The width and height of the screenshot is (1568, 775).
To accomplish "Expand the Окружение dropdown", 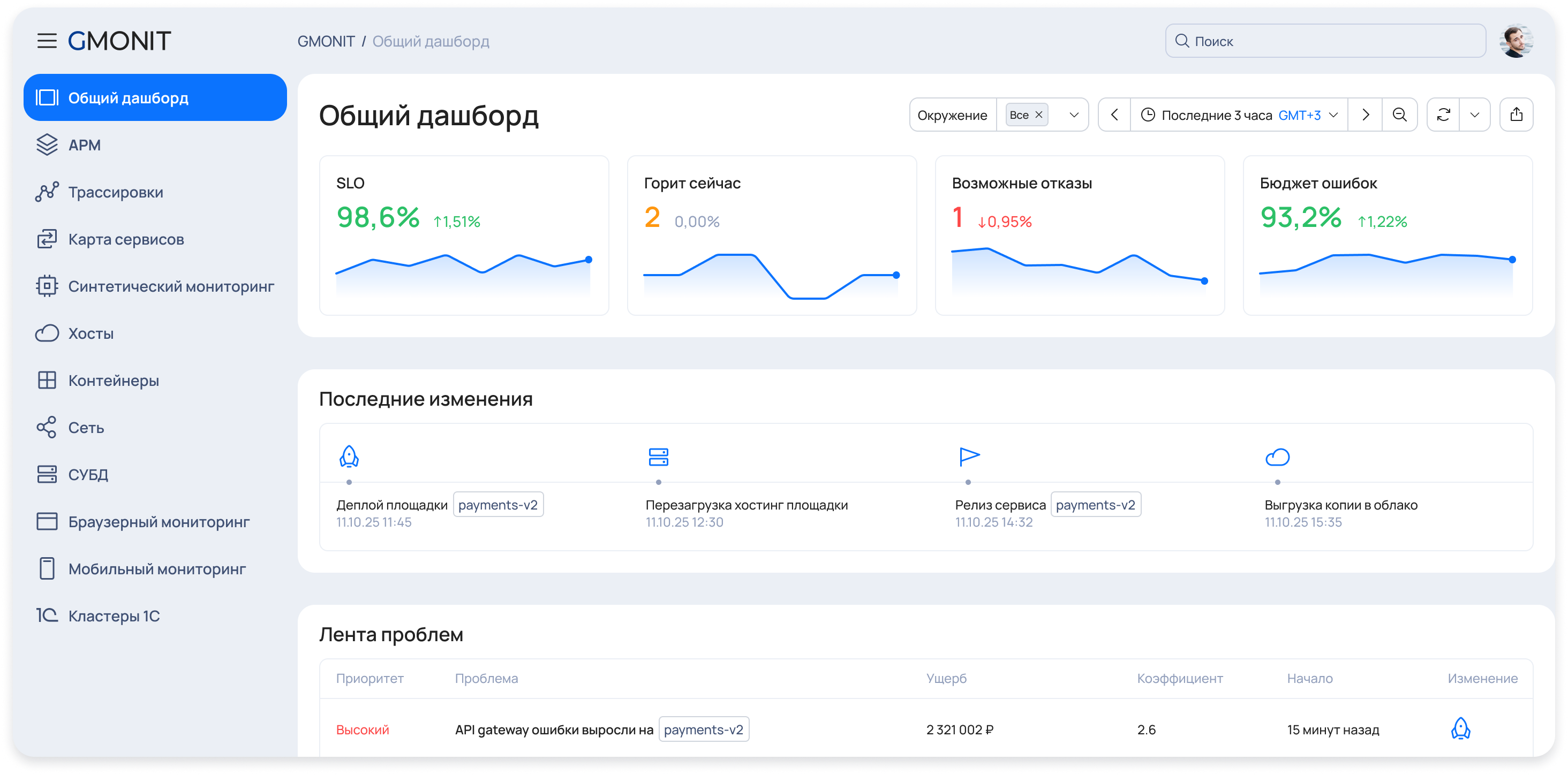I will click(1074, 115).
